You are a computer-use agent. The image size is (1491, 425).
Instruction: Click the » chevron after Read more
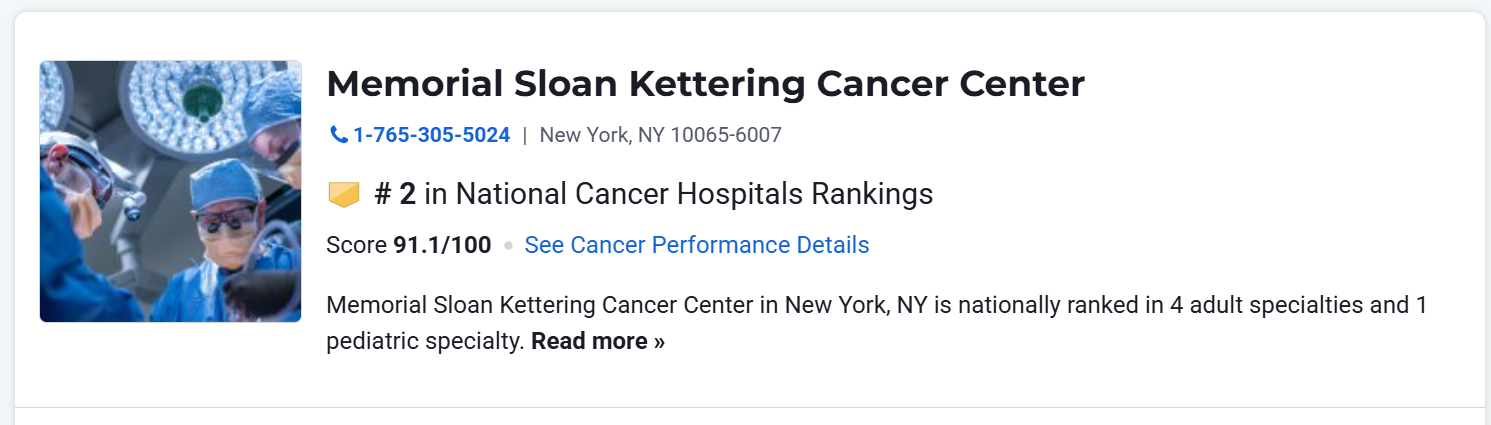(x=659, y=342)
